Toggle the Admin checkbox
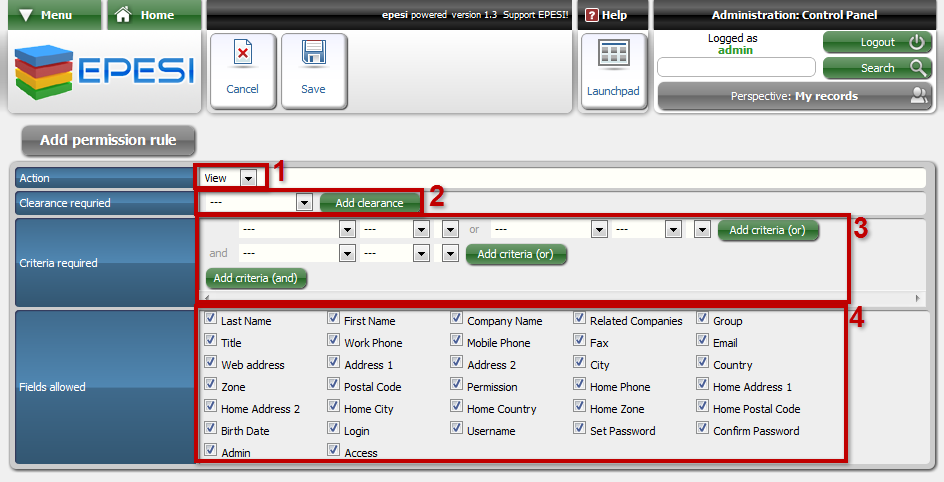Screen dimensions: 944x482 tap(210, 450)
